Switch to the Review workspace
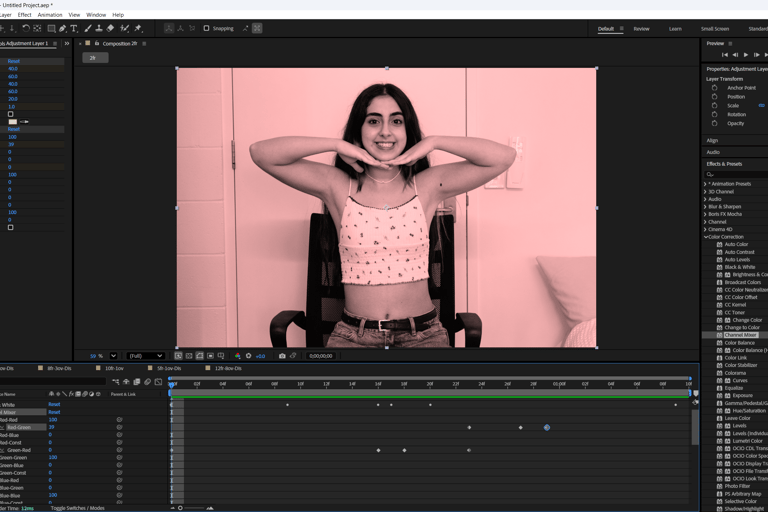 [641, 29]
